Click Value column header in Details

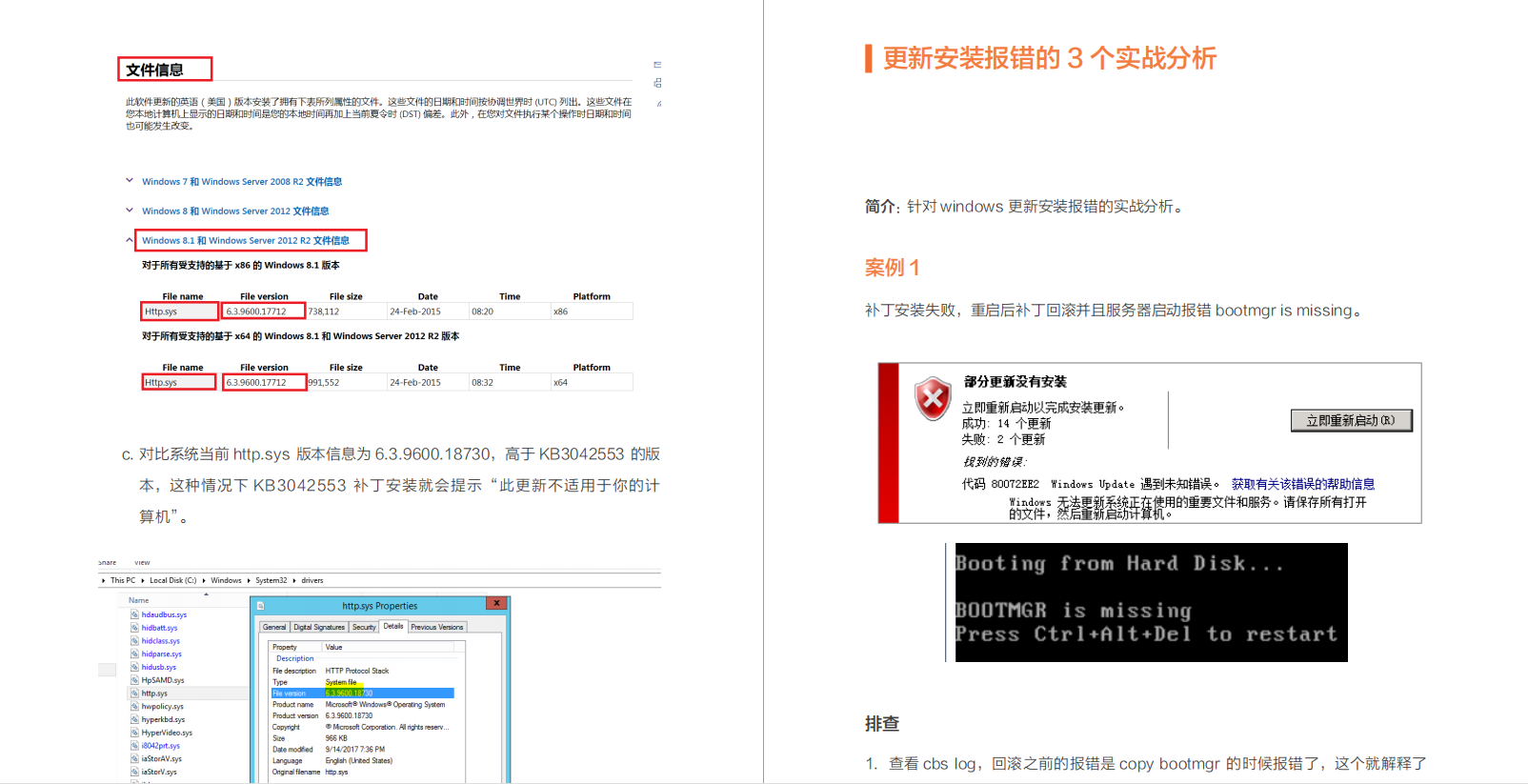389,647
